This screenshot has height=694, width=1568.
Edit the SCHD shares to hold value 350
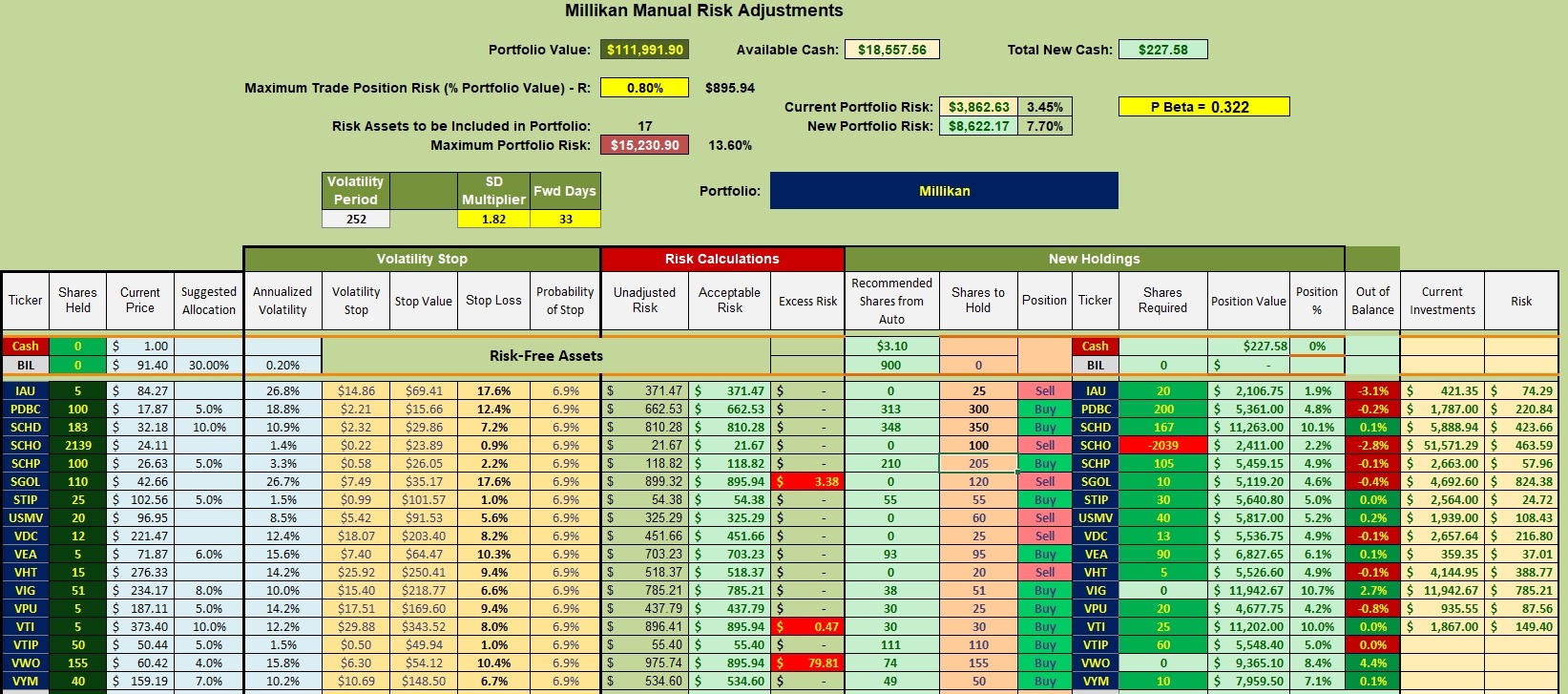978,427
